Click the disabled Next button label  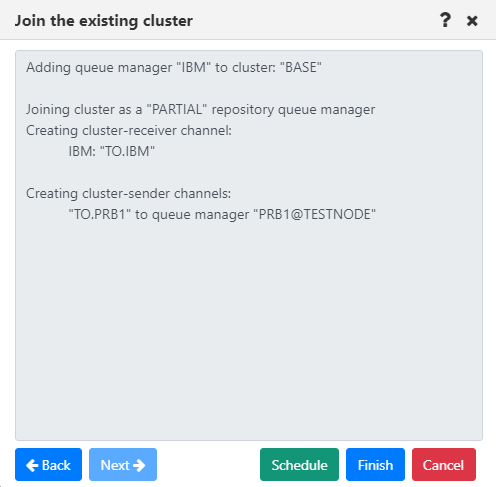(115, 465)
